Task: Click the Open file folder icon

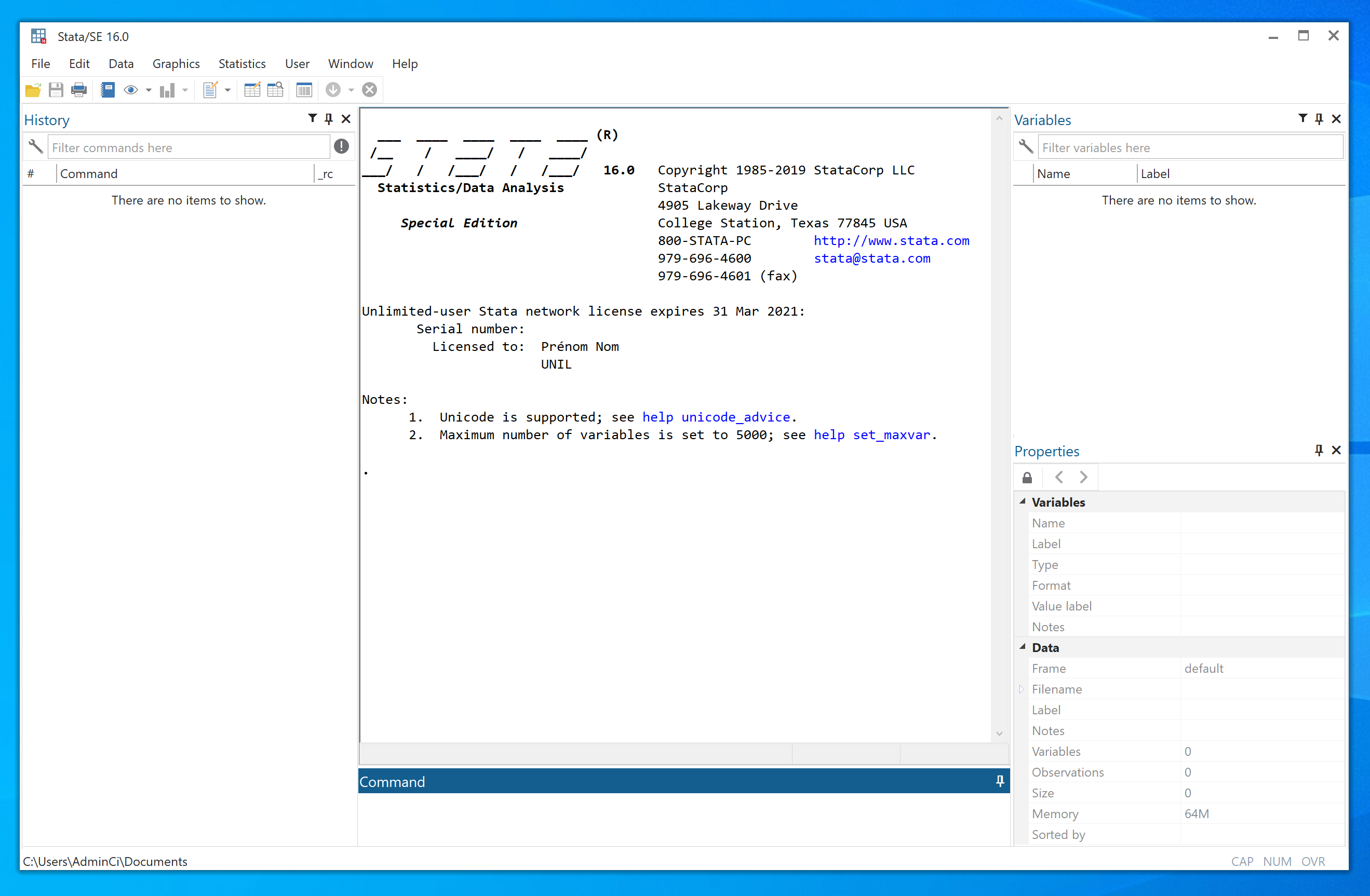Action: pyautogui.click(x=33, y=90)
